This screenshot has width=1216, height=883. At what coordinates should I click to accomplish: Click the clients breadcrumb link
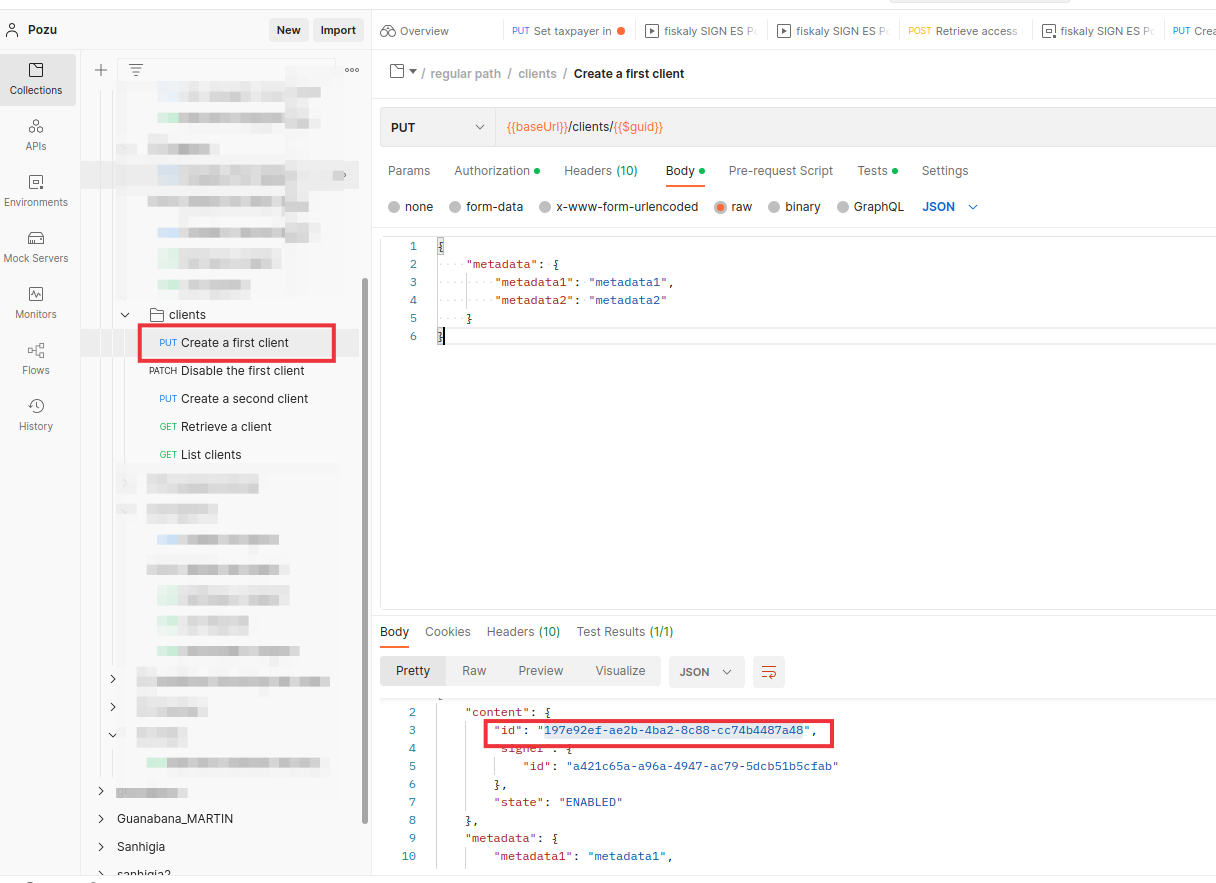537,74
